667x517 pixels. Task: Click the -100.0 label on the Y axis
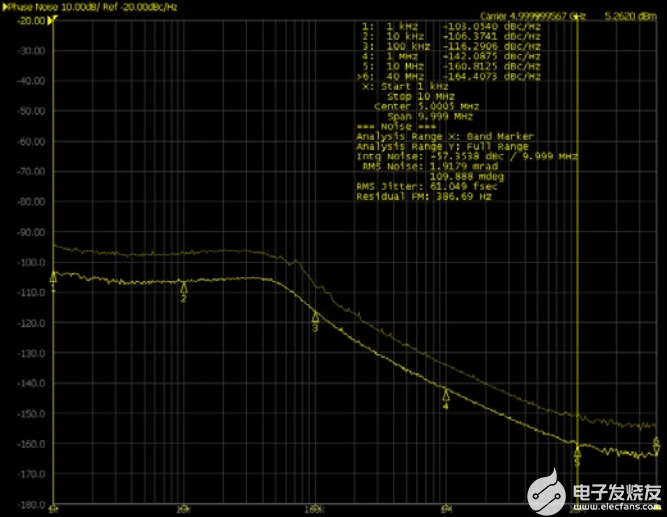coord(31,262)
